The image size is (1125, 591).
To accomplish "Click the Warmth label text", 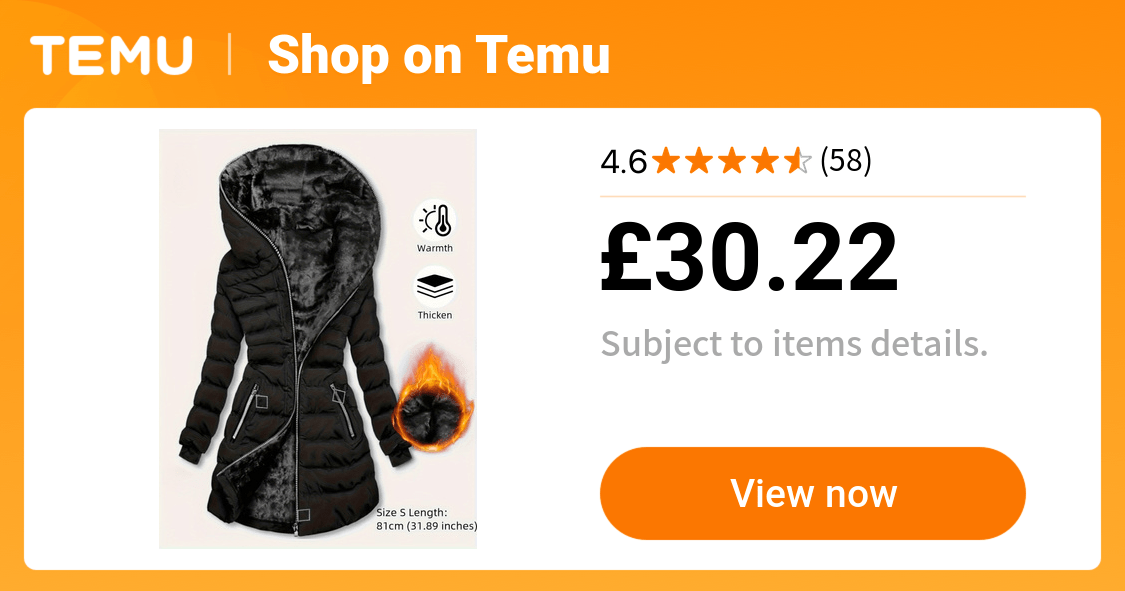I will coord(435,248).
